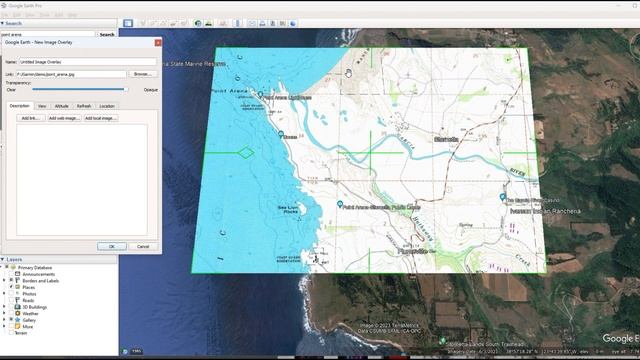Click the Record a Tour toolbar icon
This screenshot has height=360, width=640.
[184, 23]
